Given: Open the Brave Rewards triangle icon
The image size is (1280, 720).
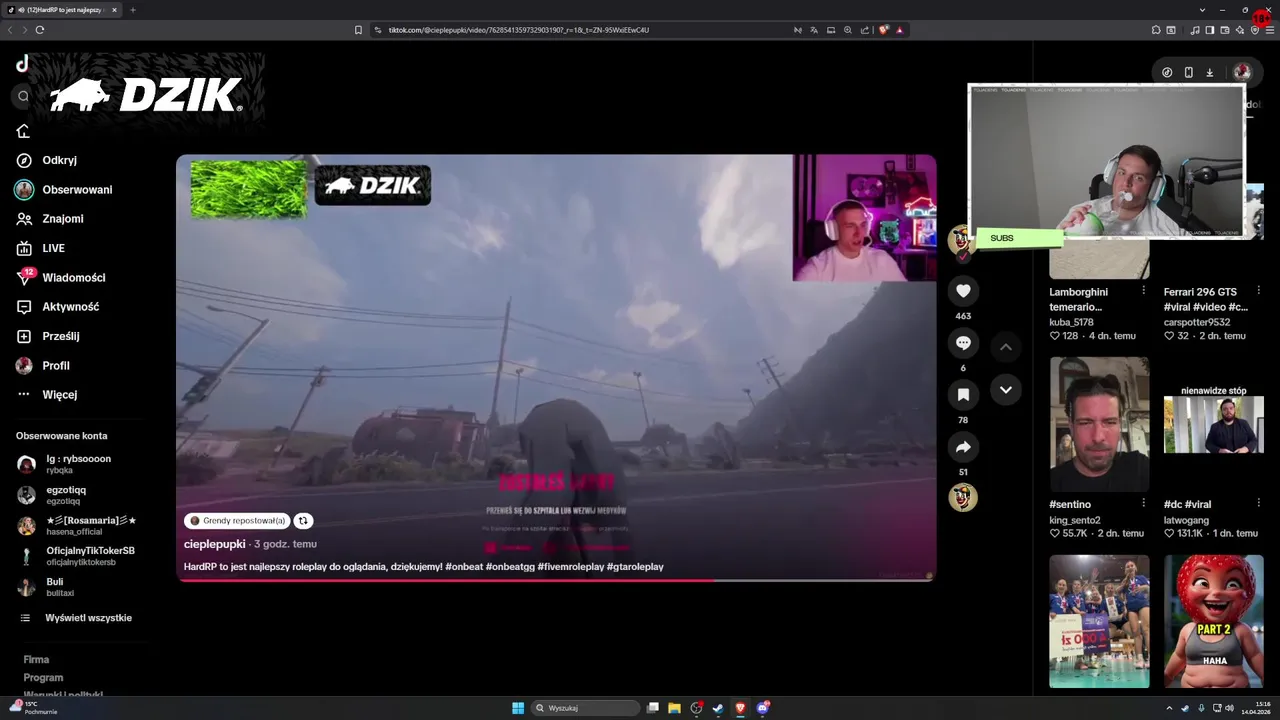Looking at the screenshot, I should (900, 30).
